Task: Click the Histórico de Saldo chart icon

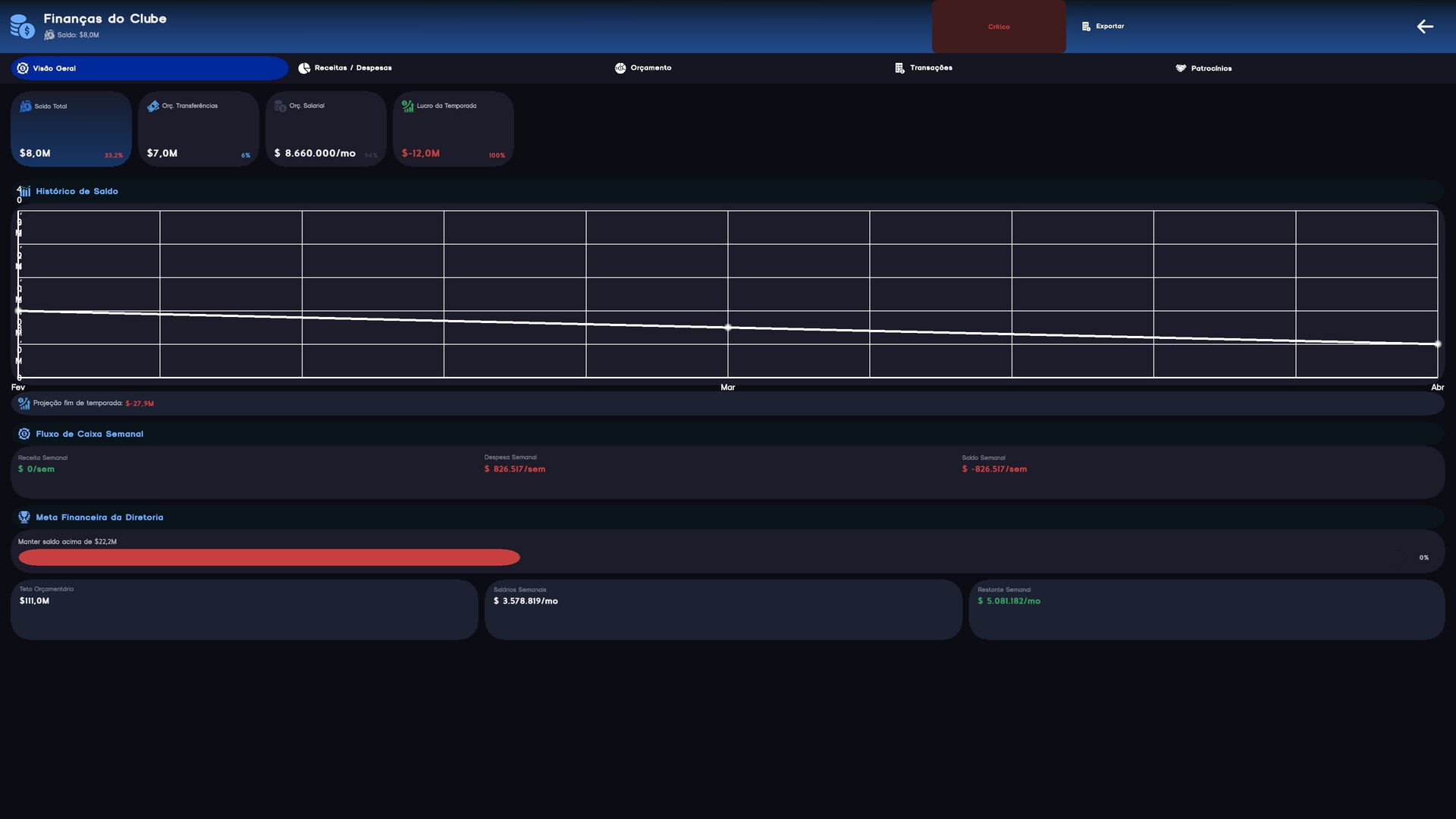Action: [x=24, y=191]
